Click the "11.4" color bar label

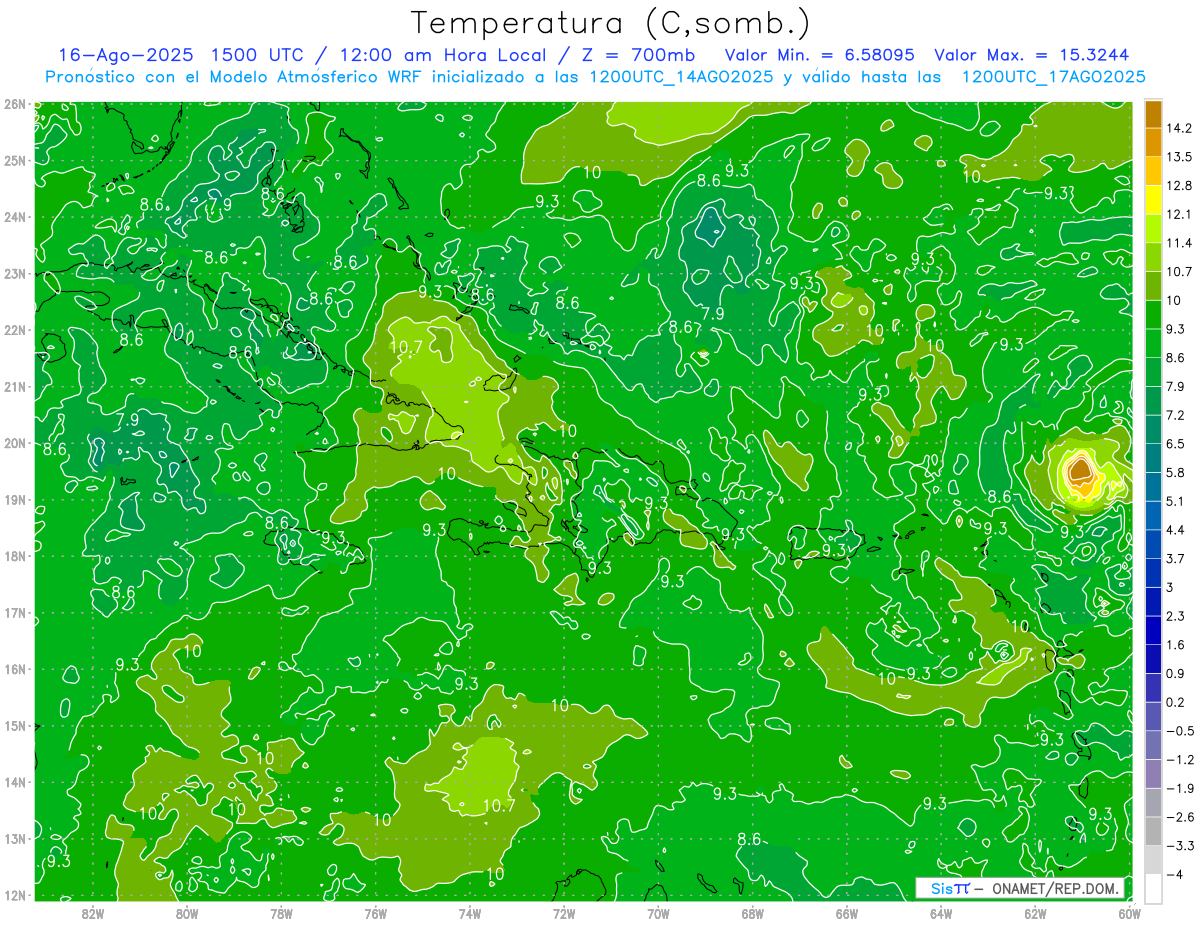[x=1179, y=243]
